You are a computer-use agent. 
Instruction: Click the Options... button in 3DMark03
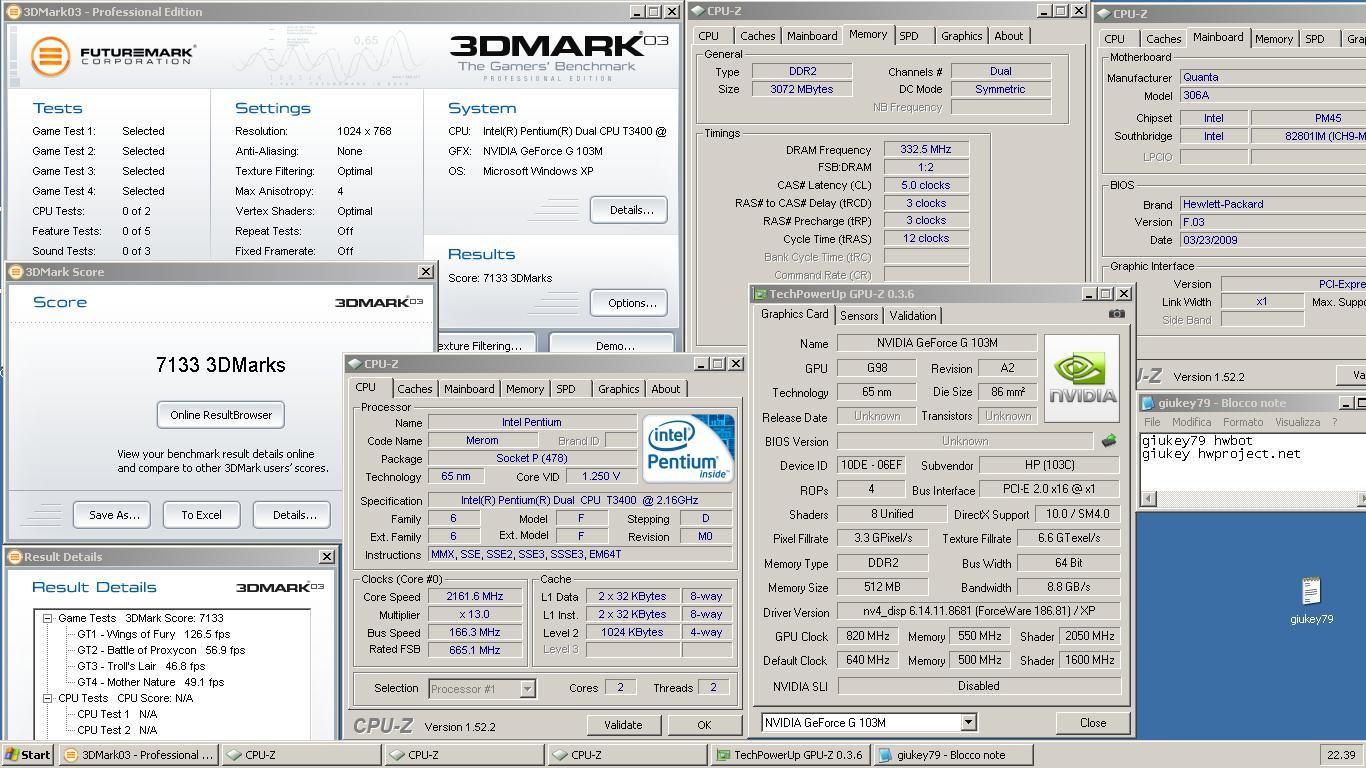pos(630,303)
